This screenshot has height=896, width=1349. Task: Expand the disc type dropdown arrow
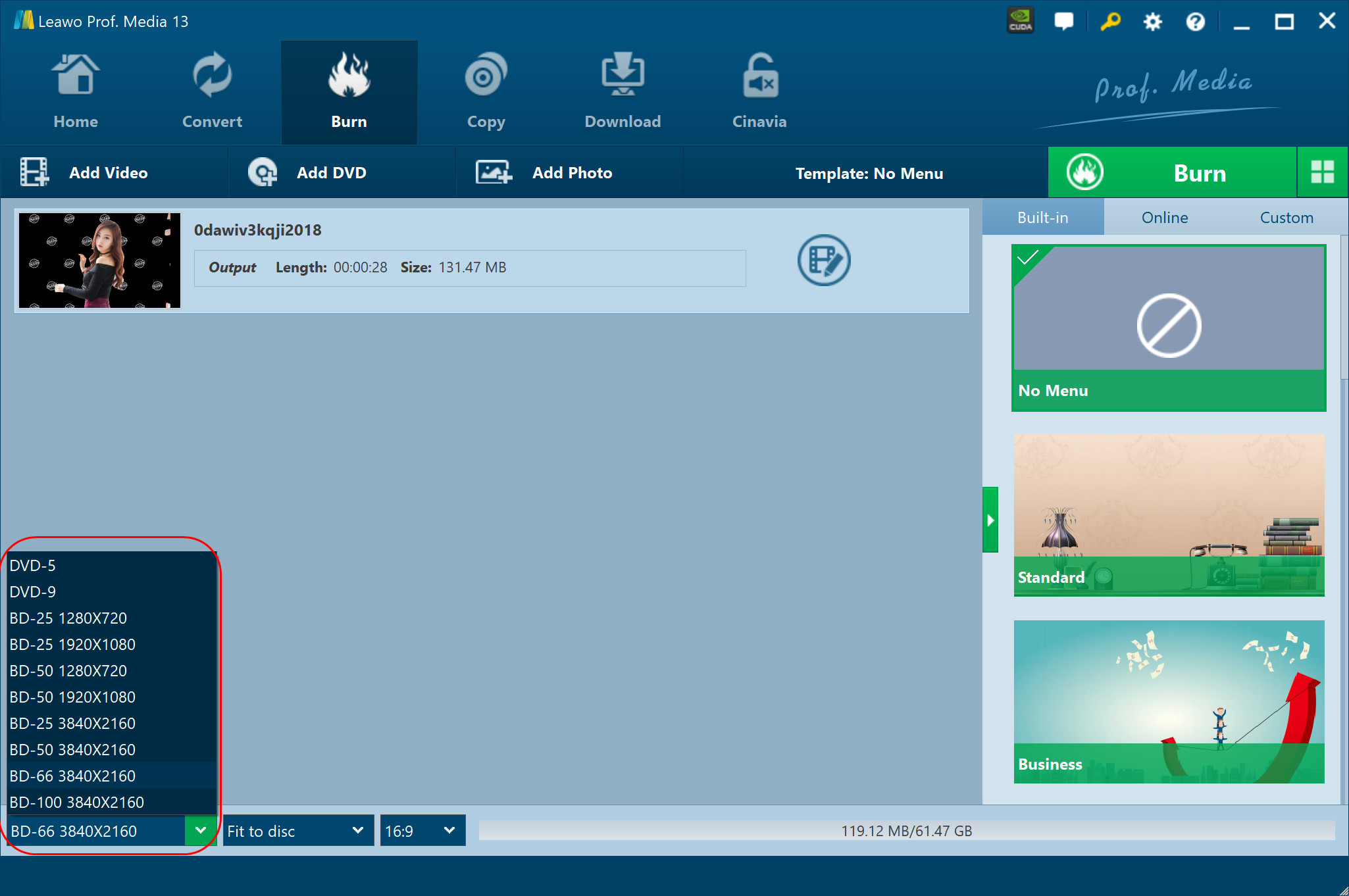coord(201,830)
